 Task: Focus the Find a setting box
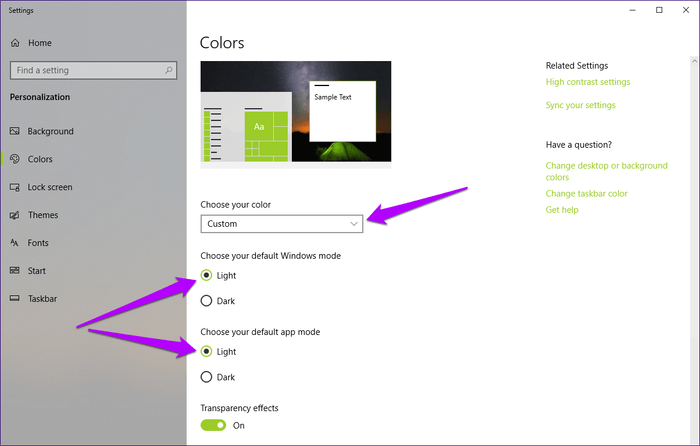[x=93, y=70]
